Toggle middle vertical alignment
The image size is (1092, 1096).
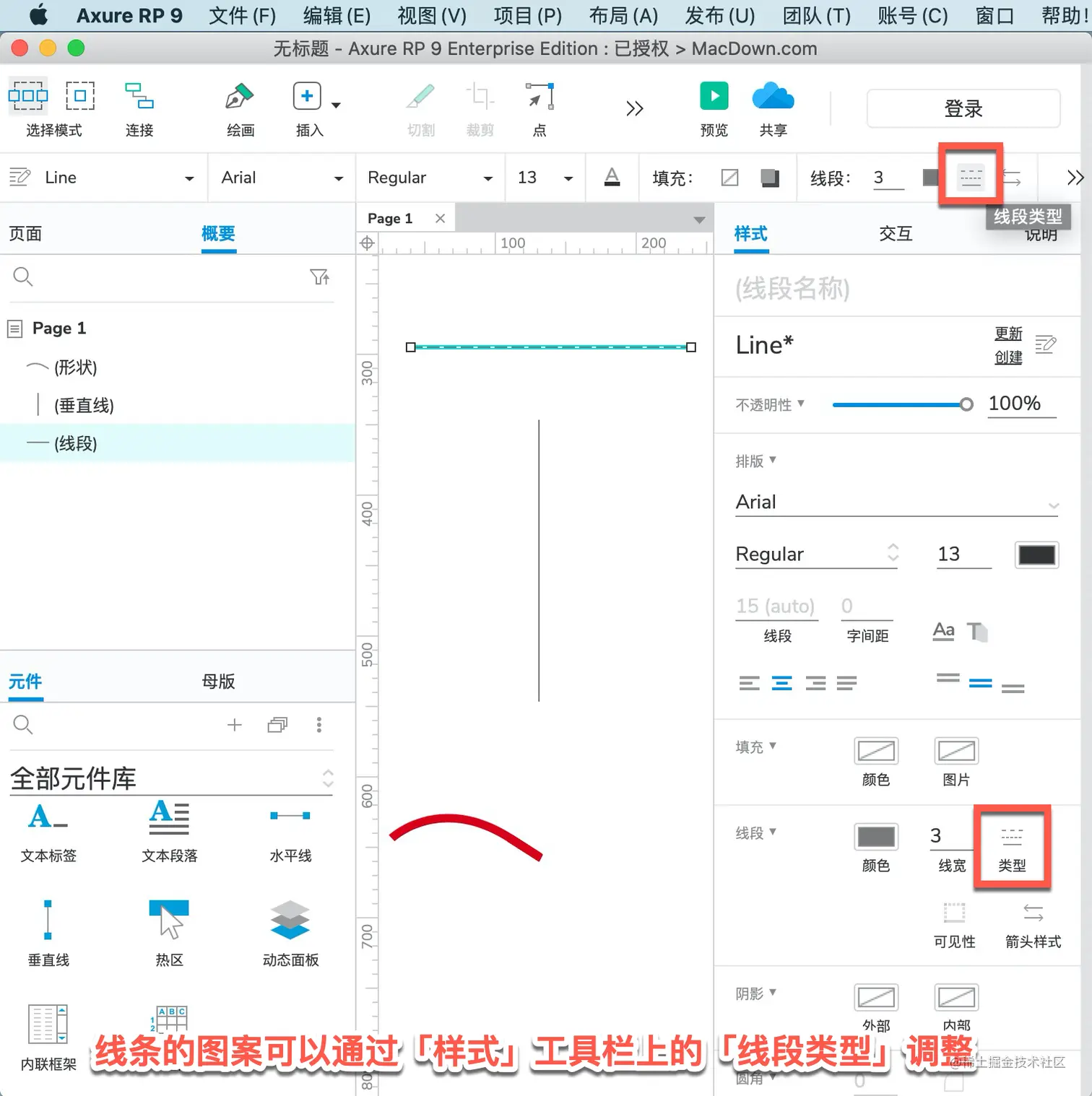tap(980, 683)
